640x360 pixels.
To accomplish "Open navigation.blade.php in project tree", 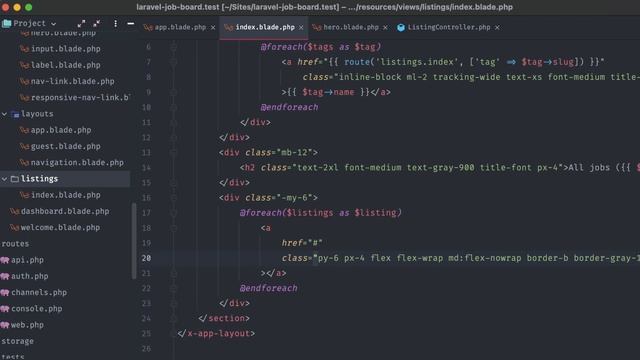I will (77, 162).
